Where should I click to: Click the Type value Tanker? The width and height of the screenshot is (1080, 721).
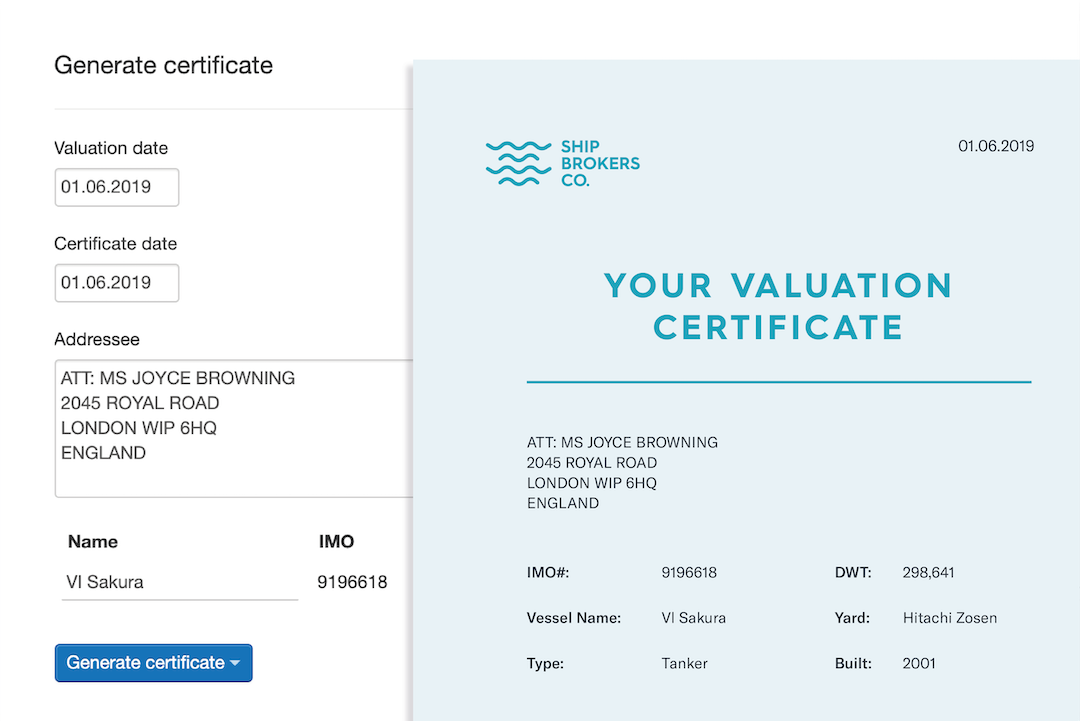pos(685,664)
